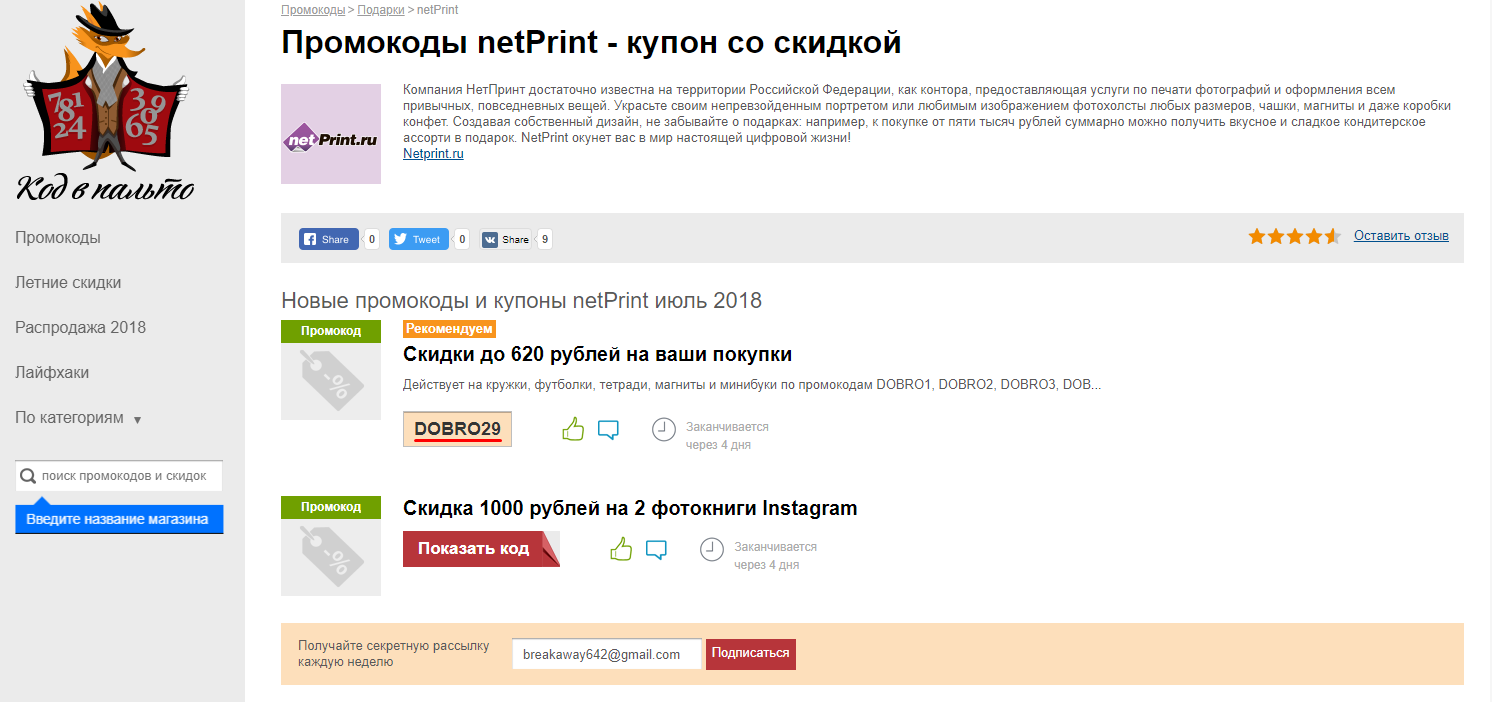Click the Промокод label on the 620 rubles offer

(x=331, y=331)
